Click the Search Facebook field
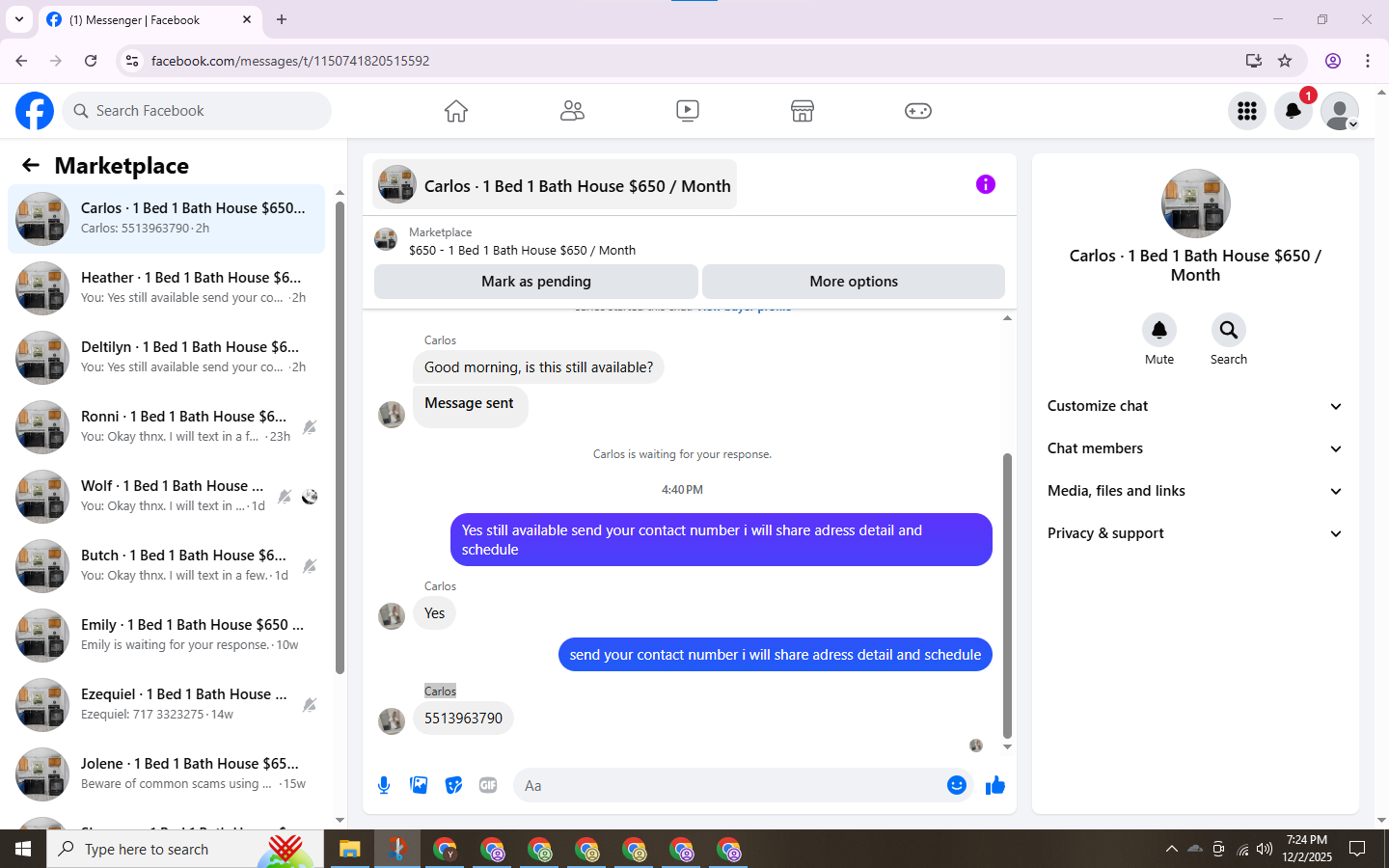The image size is (1389, 868). tap(197, 111)
